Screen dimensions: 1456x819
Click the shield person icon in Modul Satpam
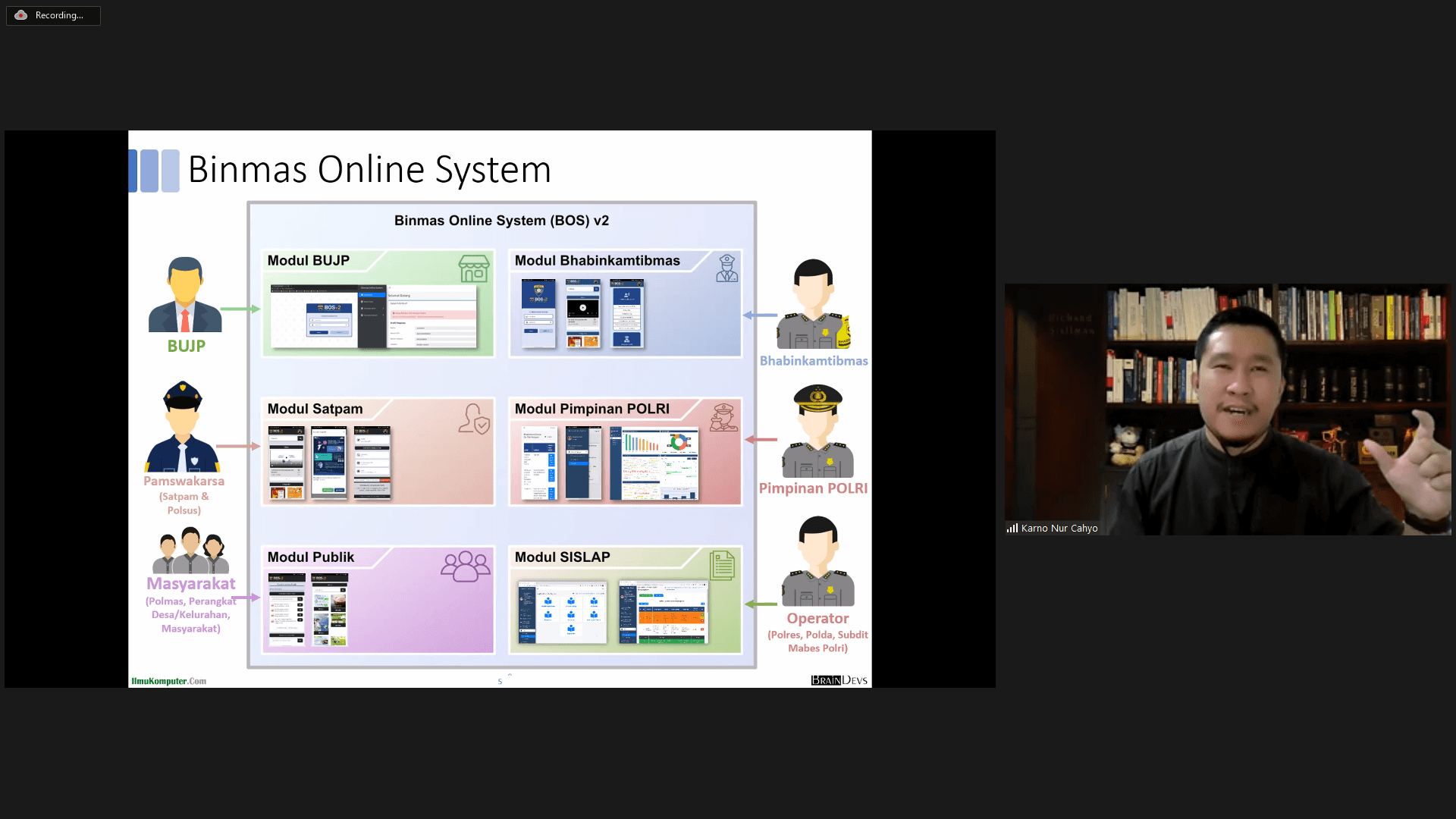474,419
